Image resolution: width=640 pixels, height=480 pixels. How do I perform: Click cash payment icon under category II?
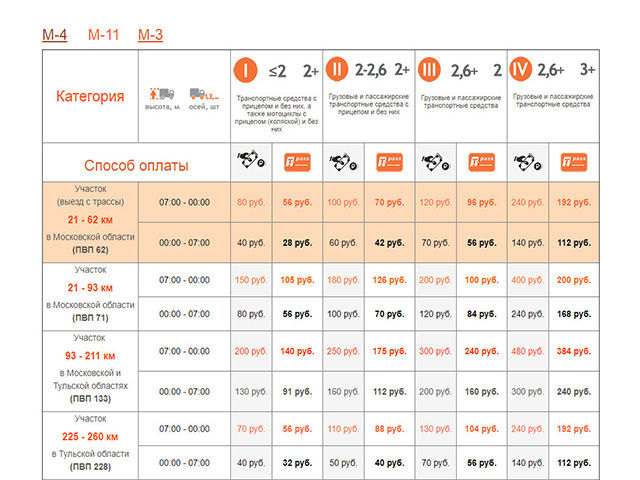tap(343, 162)
